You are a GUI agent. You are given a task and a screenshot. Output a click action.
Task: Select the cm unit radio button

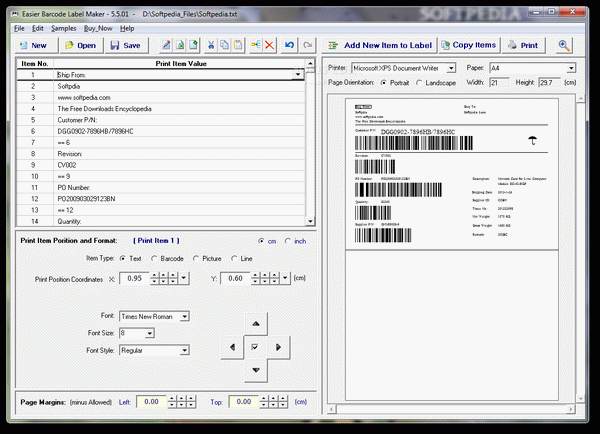click(x=261, y=241)
